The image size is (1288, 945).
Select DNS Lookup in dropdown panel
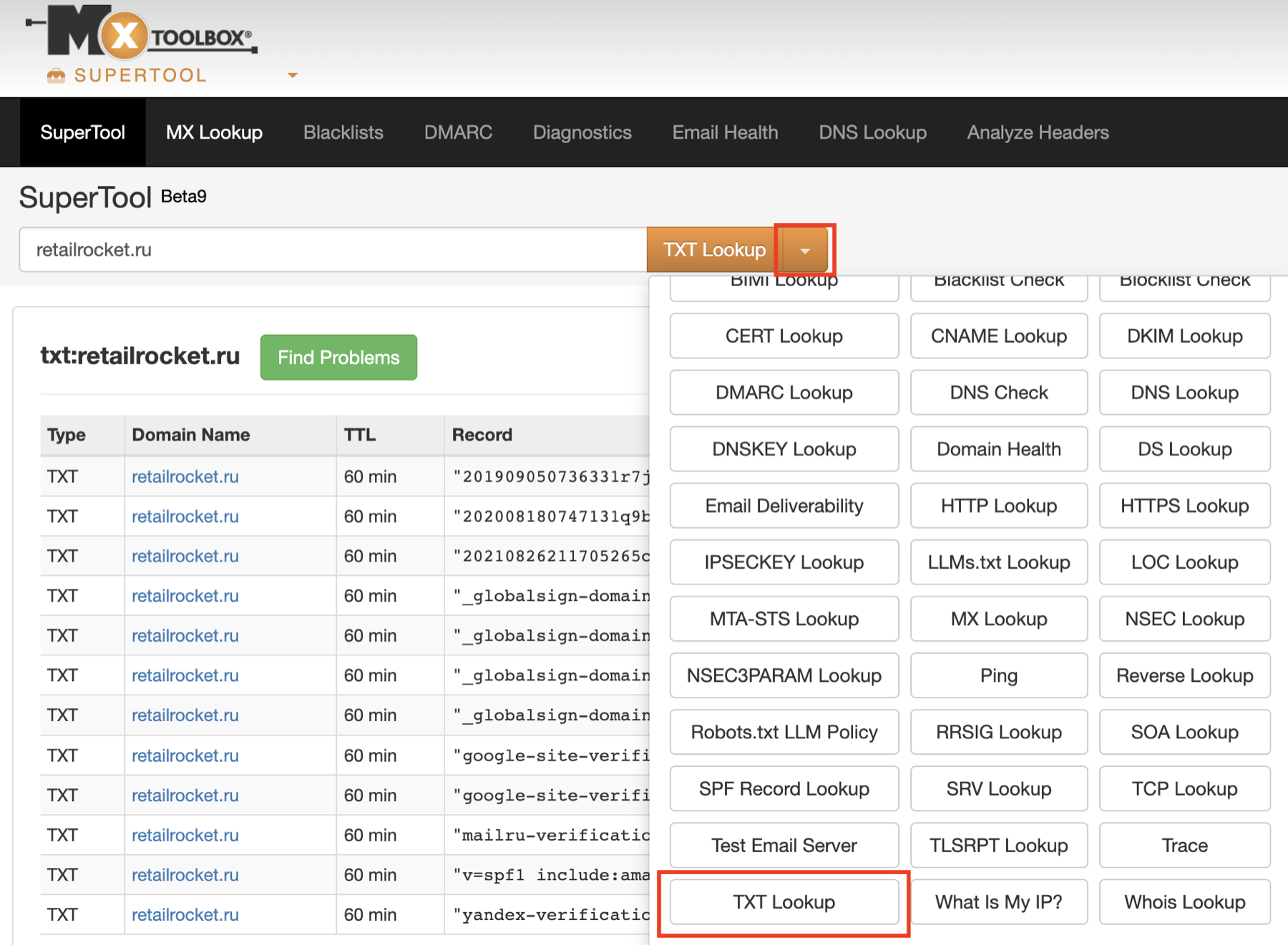pos(1185,393)
